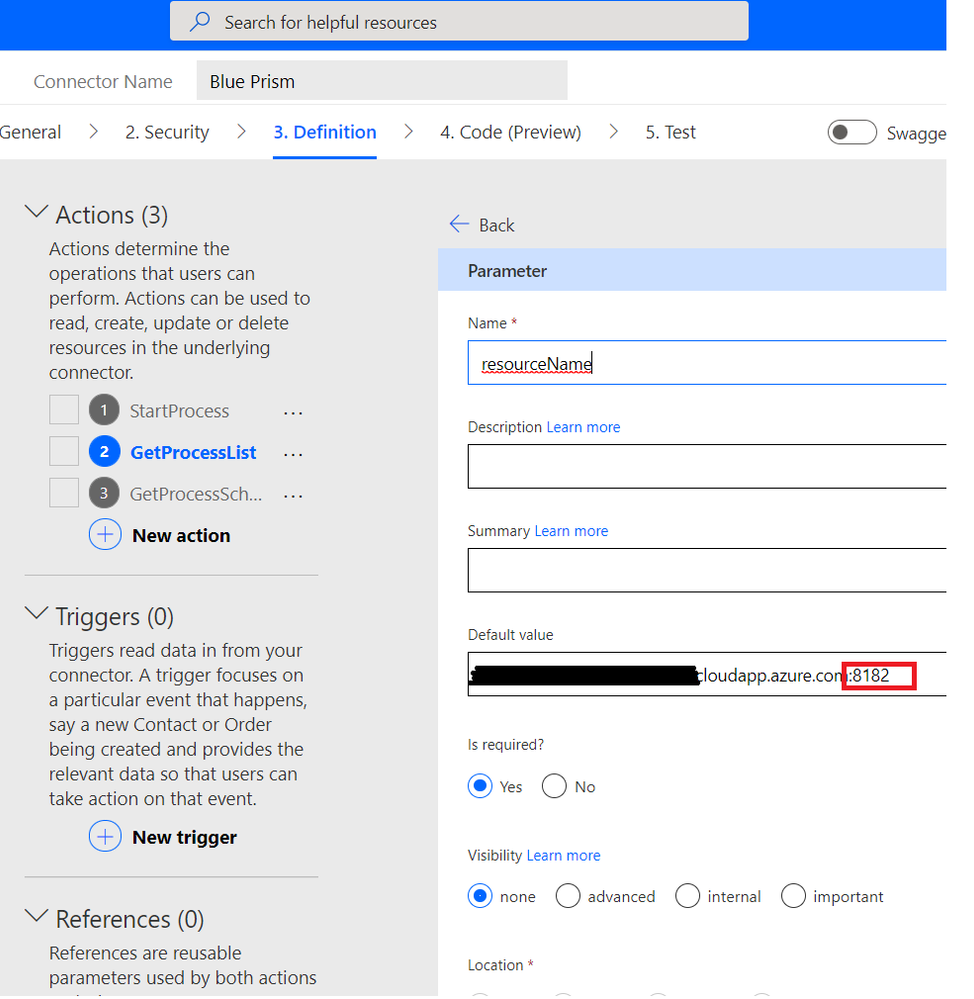Click the New trigger plus icon
974x999 pixels.
point(104,837)
